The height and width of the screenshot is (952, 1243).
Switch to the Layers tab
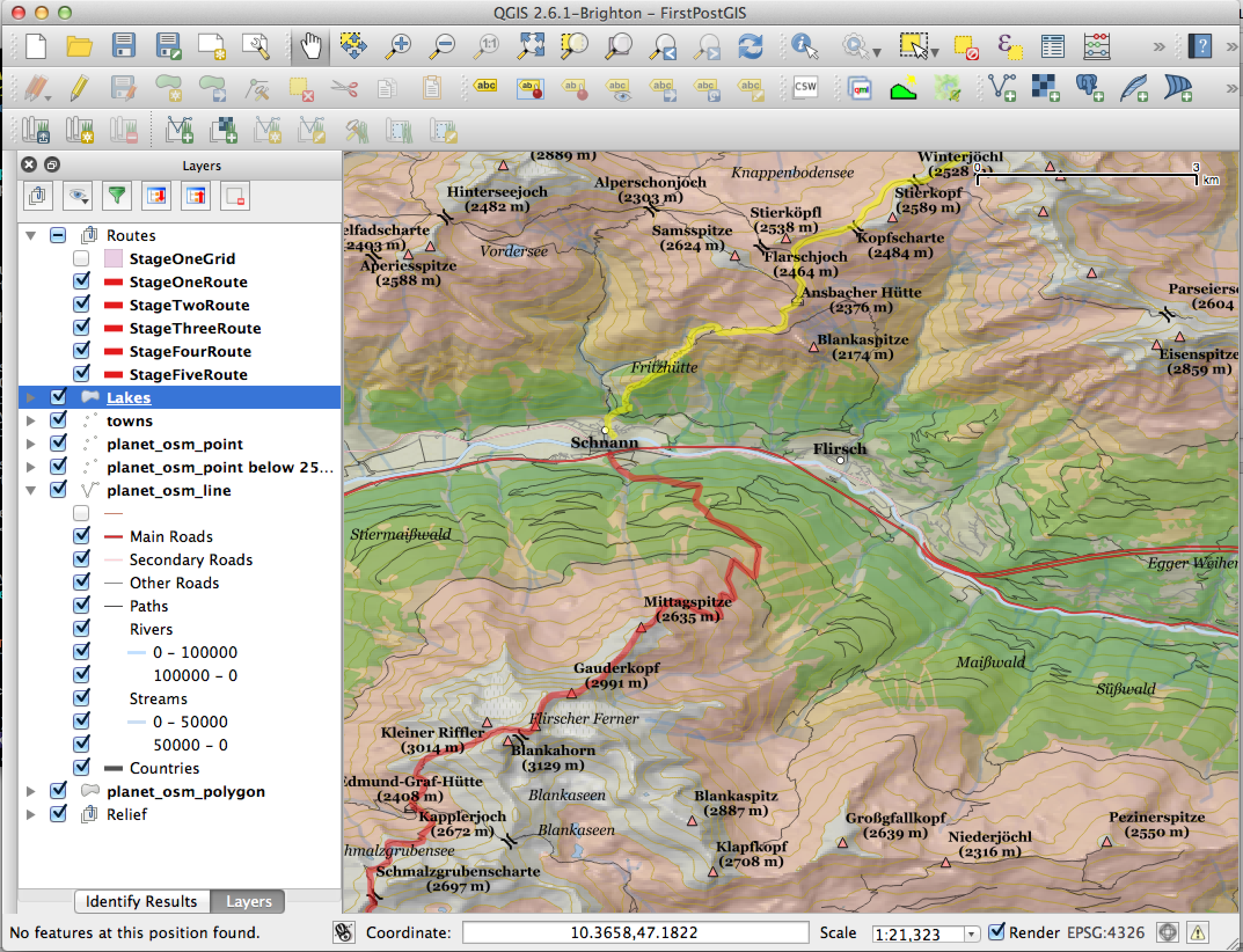[248, 901]
